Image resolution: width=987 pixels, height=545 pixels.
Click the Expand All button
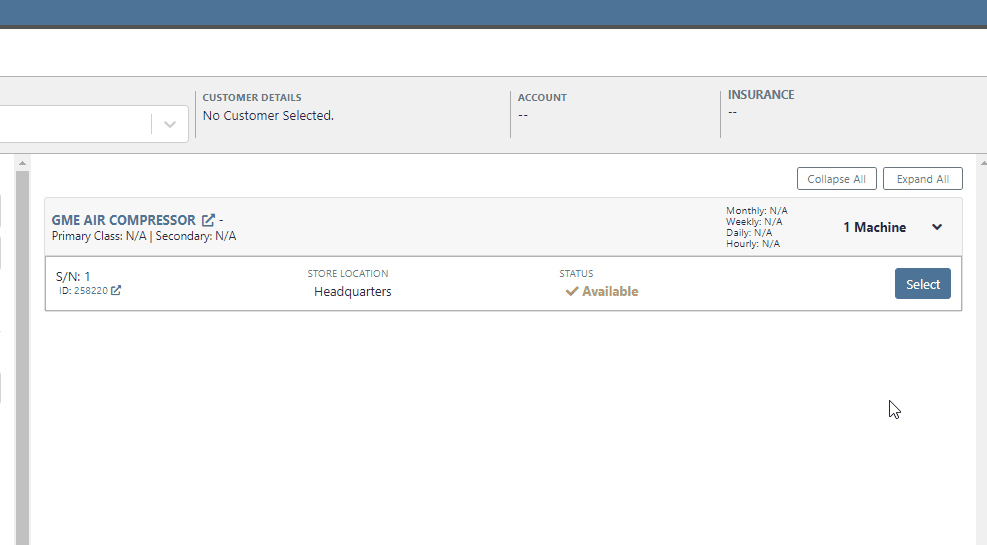[922, 179]
